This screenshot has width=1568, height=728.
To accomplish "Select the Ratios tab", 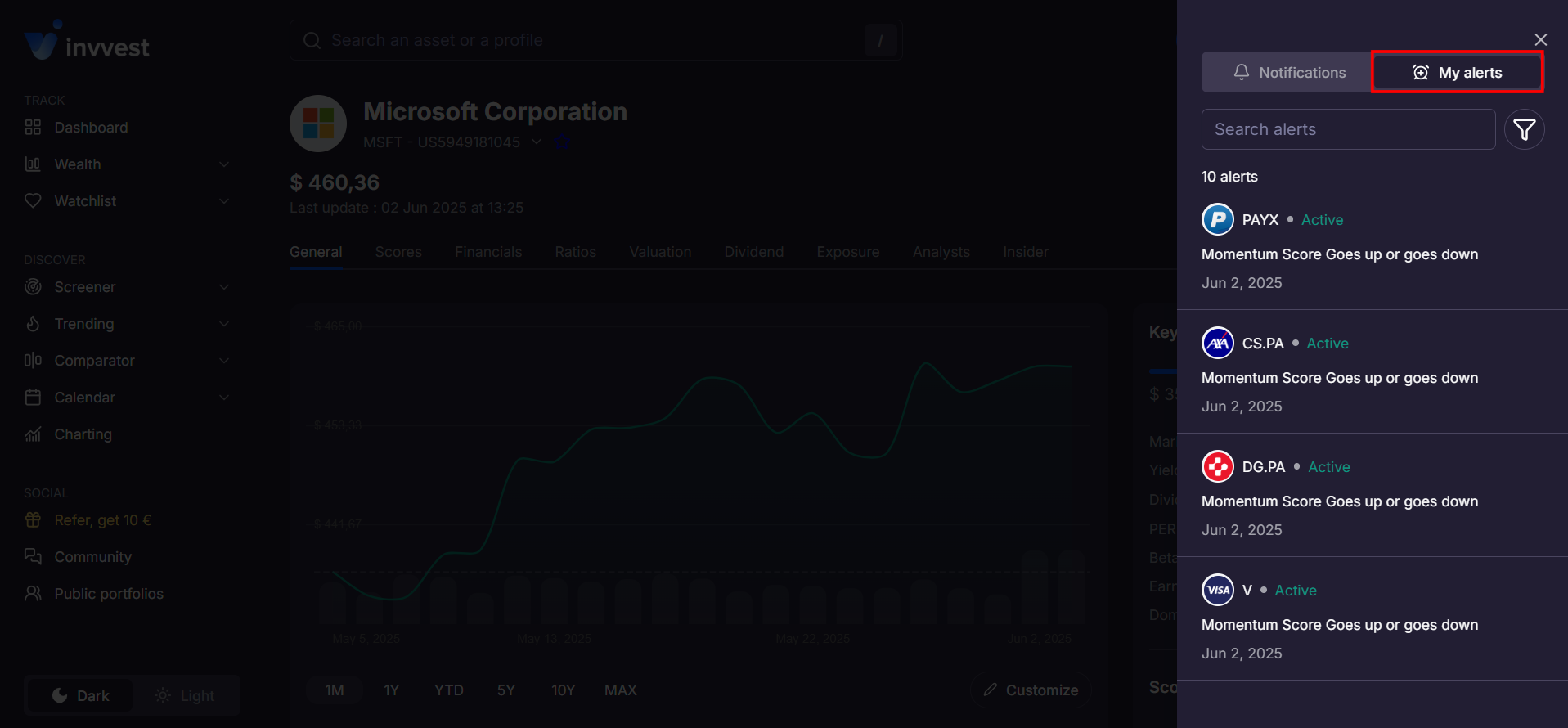I will click(x=575, y=252).
